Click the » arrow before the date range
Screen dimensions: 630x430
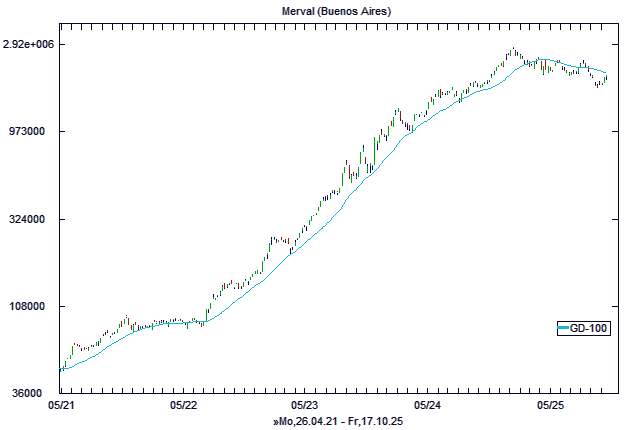click(276, 422)
